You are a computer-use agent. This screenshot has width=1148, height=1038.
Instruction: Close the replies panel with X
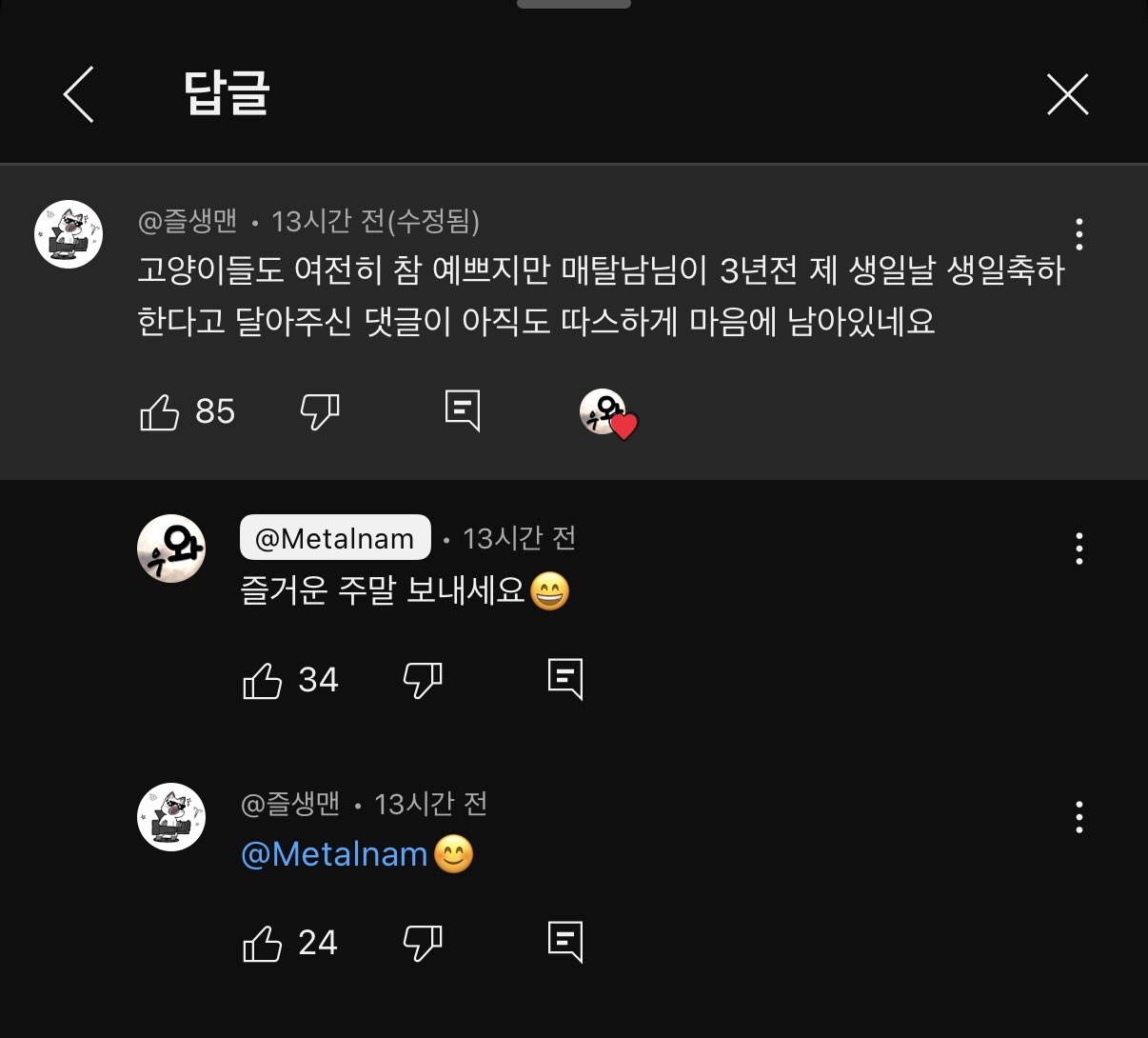pos(1067,94)
